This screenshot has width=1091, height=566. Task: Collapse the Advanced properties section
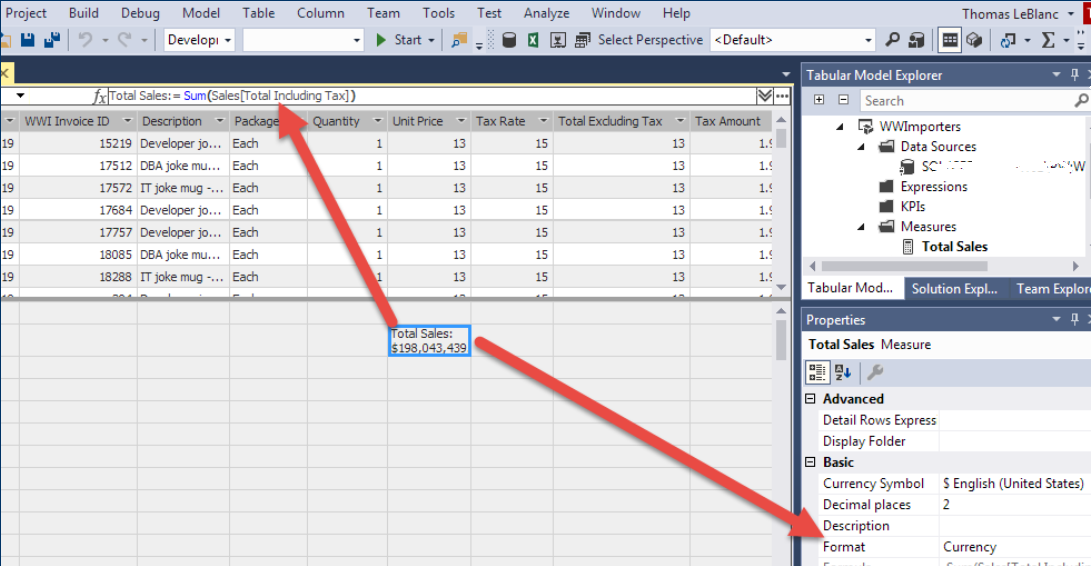pos(811,399)
